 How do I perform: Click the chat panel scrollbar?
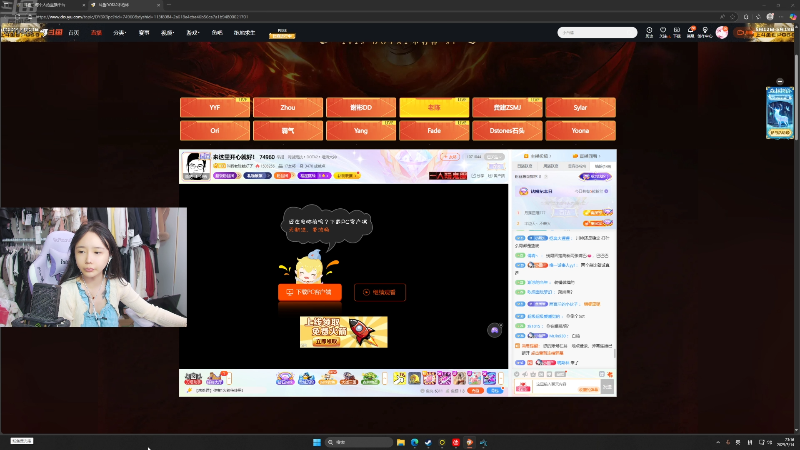tap(615, 353)
